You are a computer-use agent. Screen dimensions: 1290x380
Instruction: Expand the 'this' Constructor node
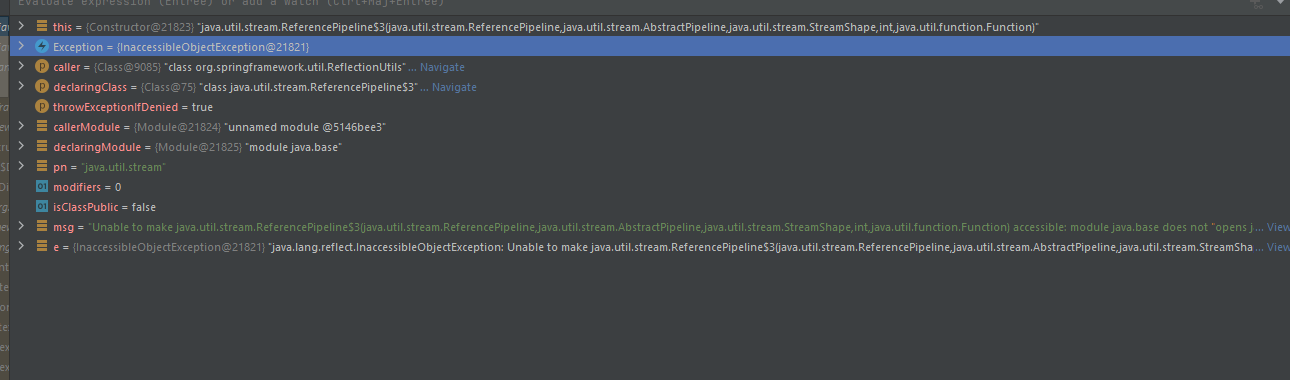point(21,27)
